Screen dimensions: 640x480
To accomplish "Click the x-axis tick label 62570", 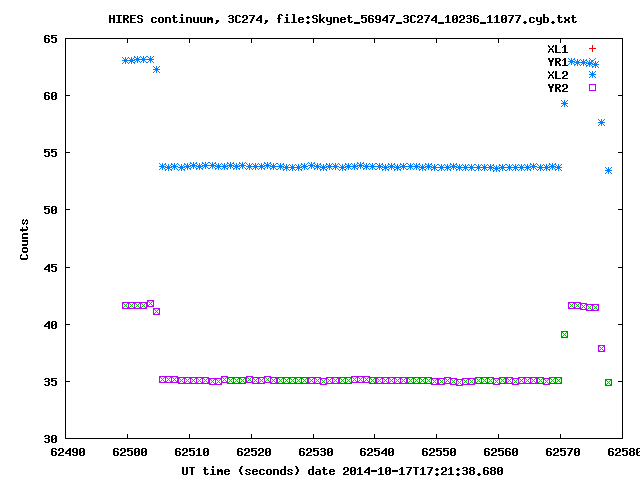I will pos(563,452).
